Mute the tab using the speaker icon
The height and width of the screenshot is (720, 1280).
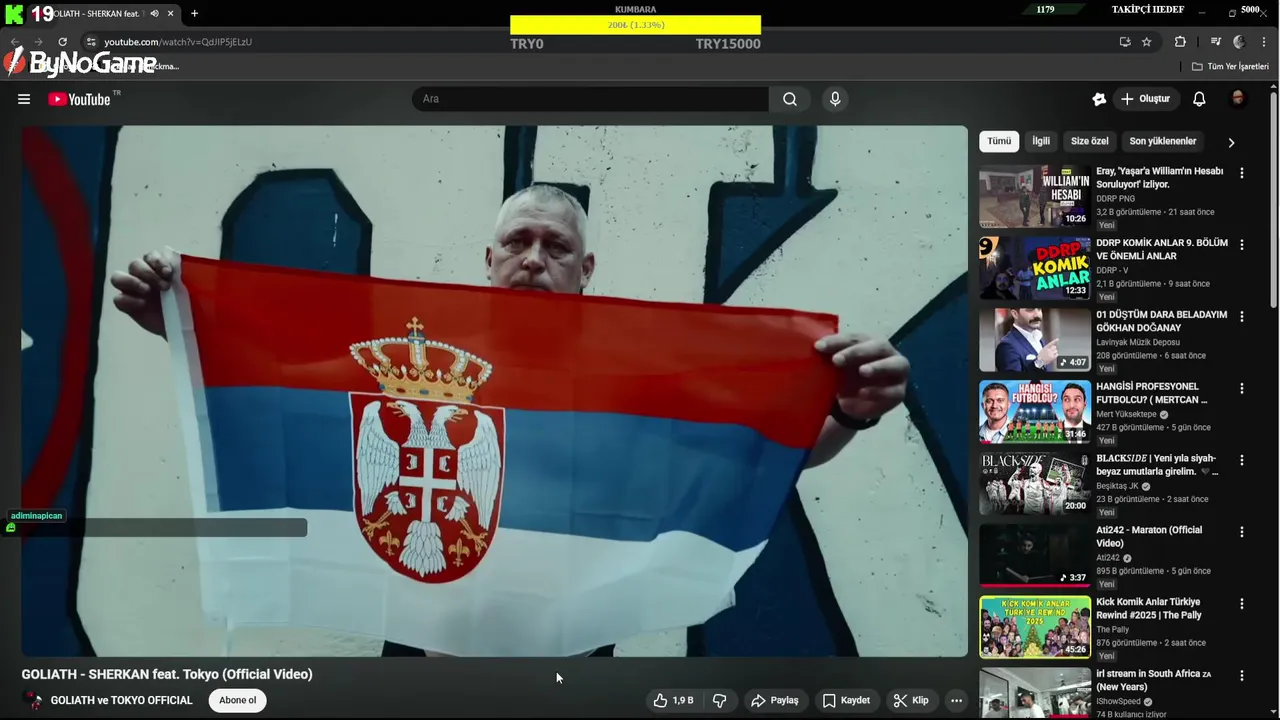coord(154,14)
